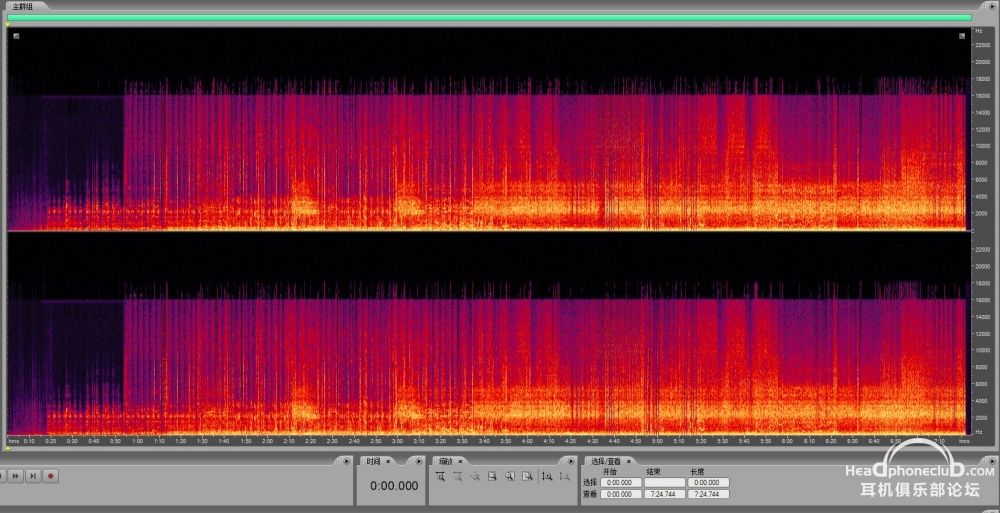Click yellow playhead marker at top left
Image resolution: width=1000 pixels, height=513 pixels.
(x=7, y=25)
